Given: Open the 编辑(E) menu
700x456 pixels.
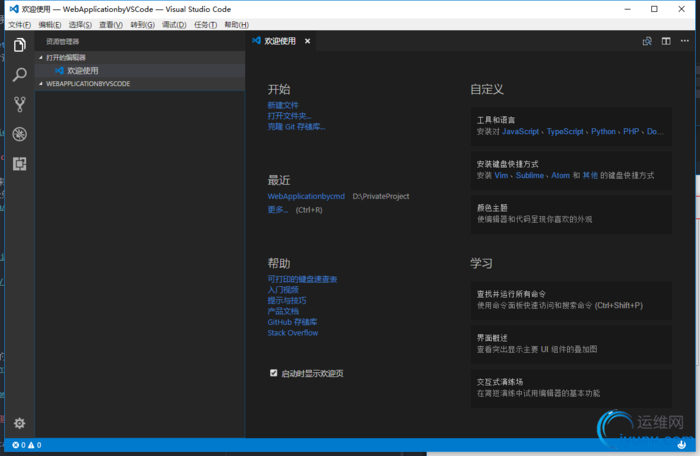Looking at the screenshot, I should point(50,25).
